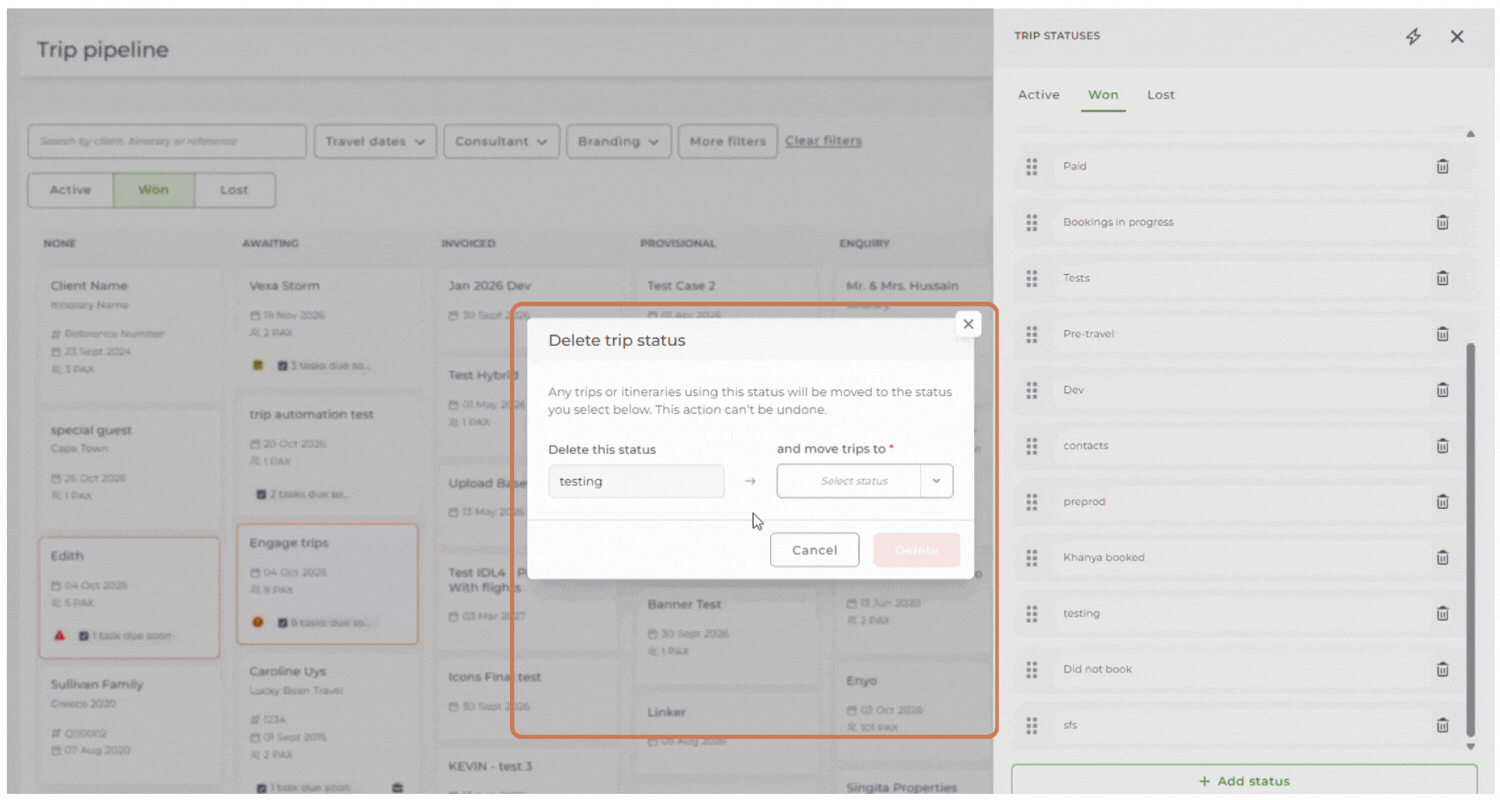
Task: Delete the sfs status
Action: [1442, 726]
